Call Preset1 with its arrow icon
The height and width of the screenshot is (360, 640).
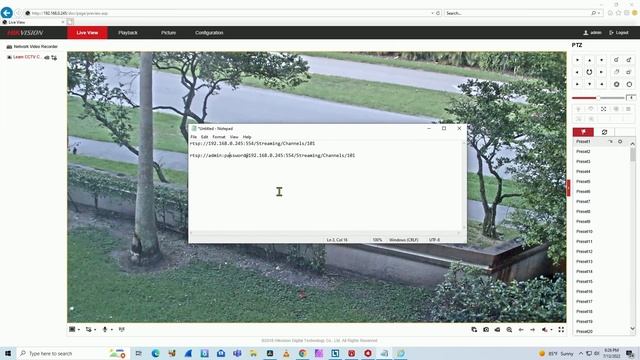(x=611, y=142)
